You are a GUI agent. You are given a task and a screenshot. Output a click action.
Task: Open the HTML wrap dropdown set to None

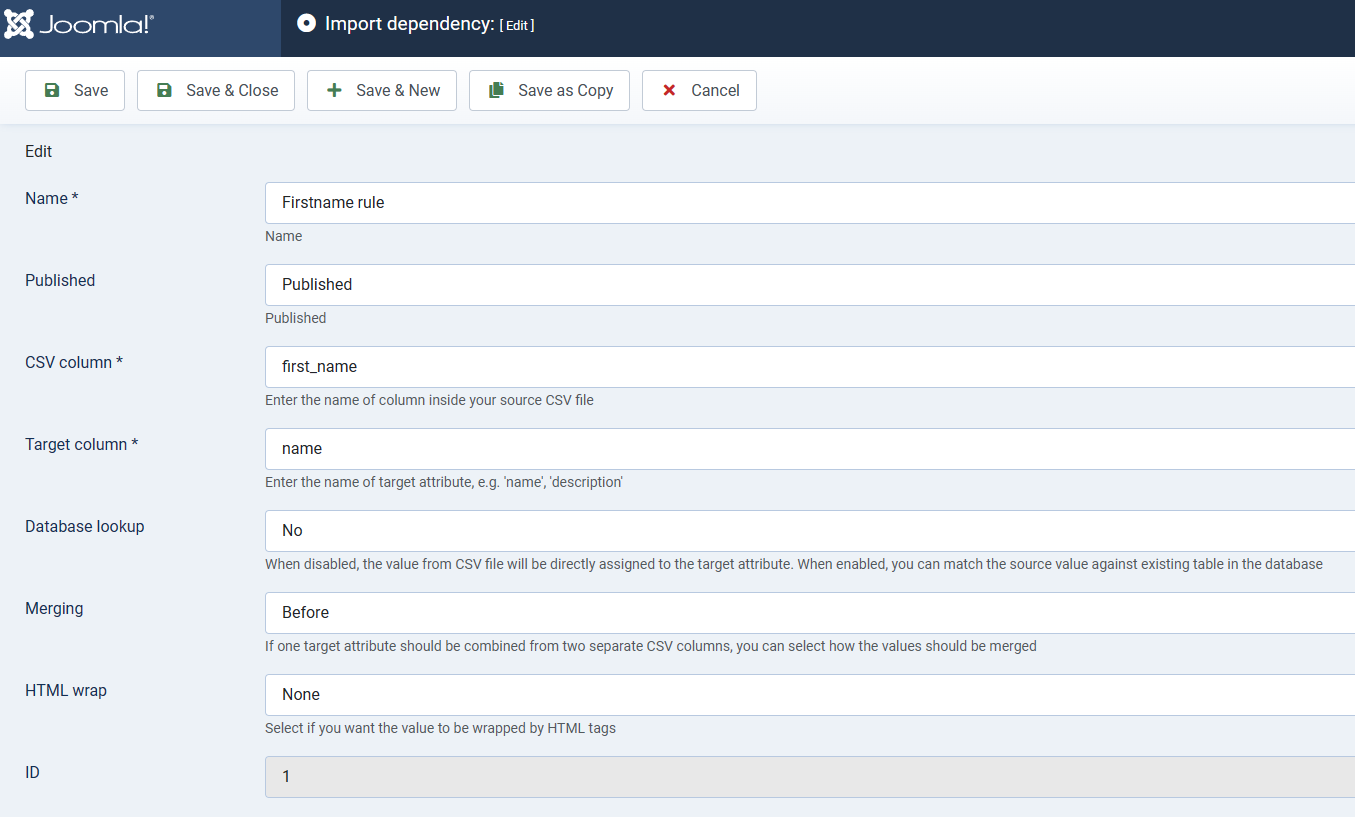click(810, 695)
